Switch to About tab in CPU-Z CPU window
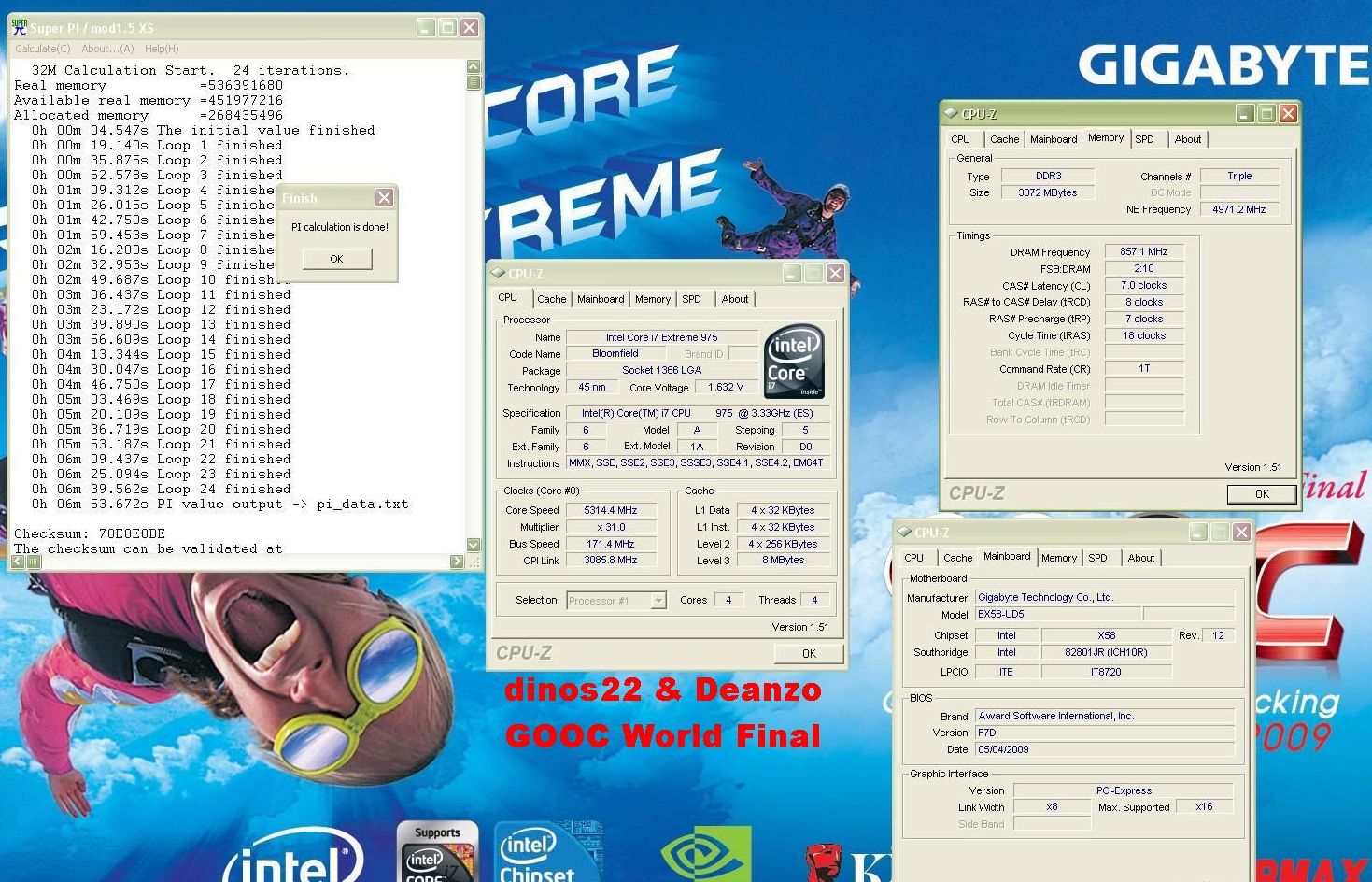Screen dimensions: 1372x882 pyautogui.click(x=735, y=299)
